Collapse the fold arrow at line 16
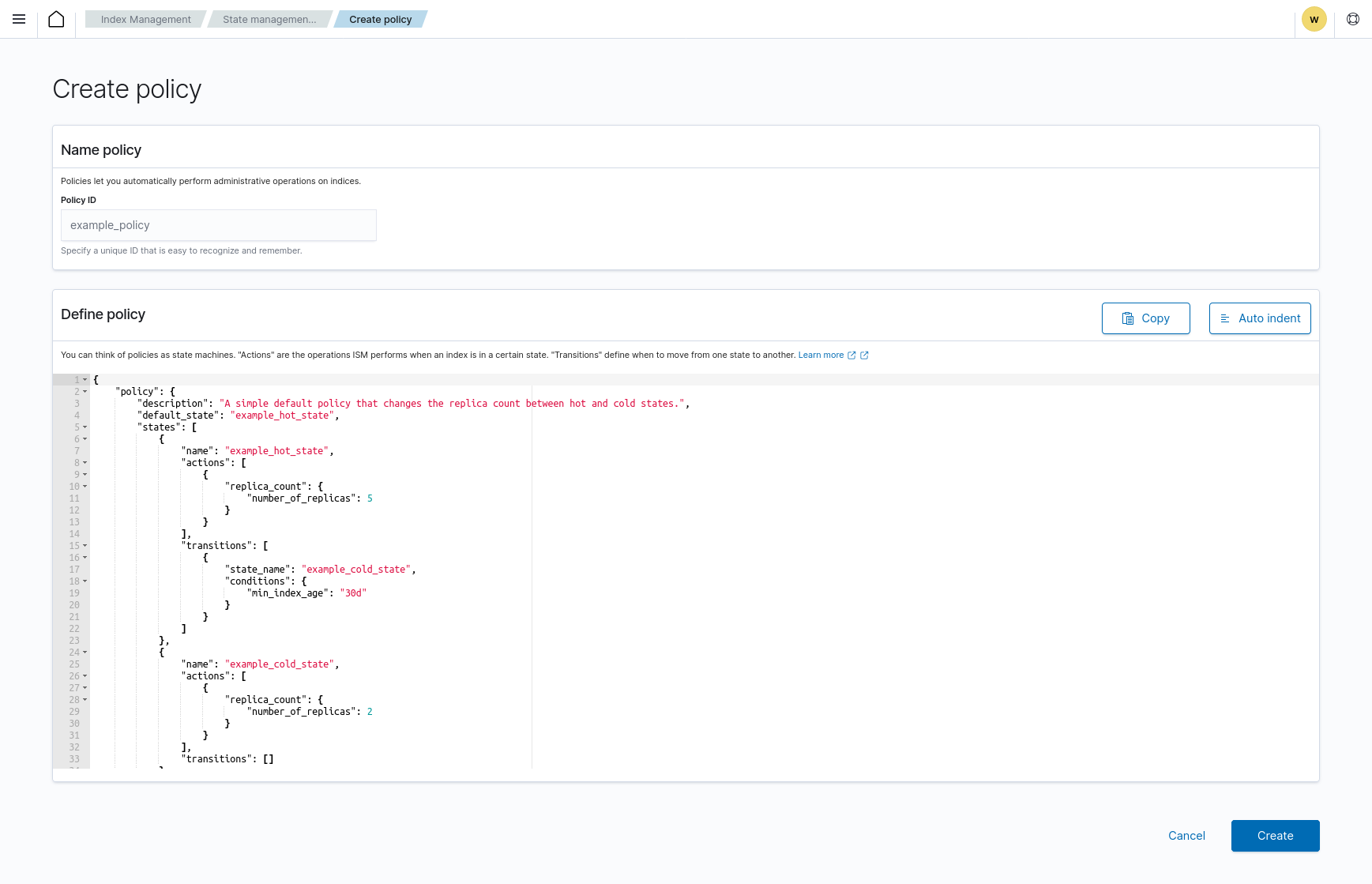Image resolution: width=1372 pixels, height=884 pixels. point(85,558)
